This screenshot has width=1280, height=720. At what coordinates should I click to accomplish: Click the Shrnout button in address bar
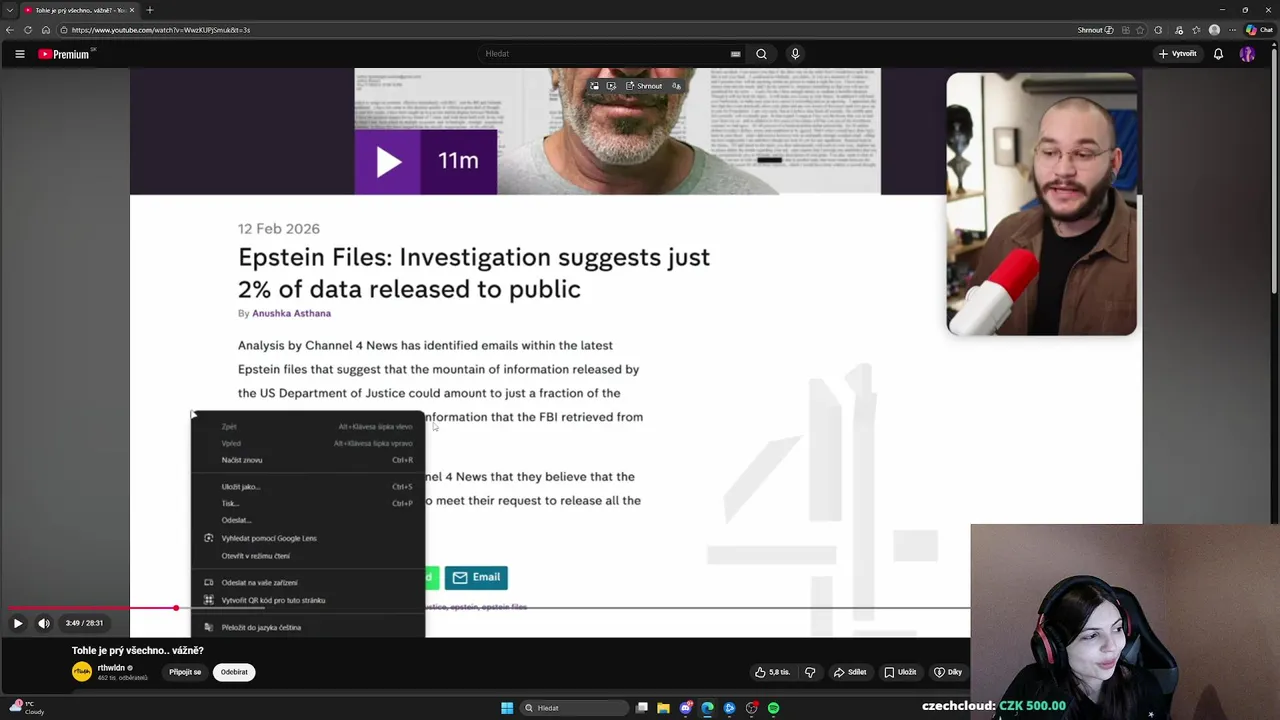tap(1095, 30)
